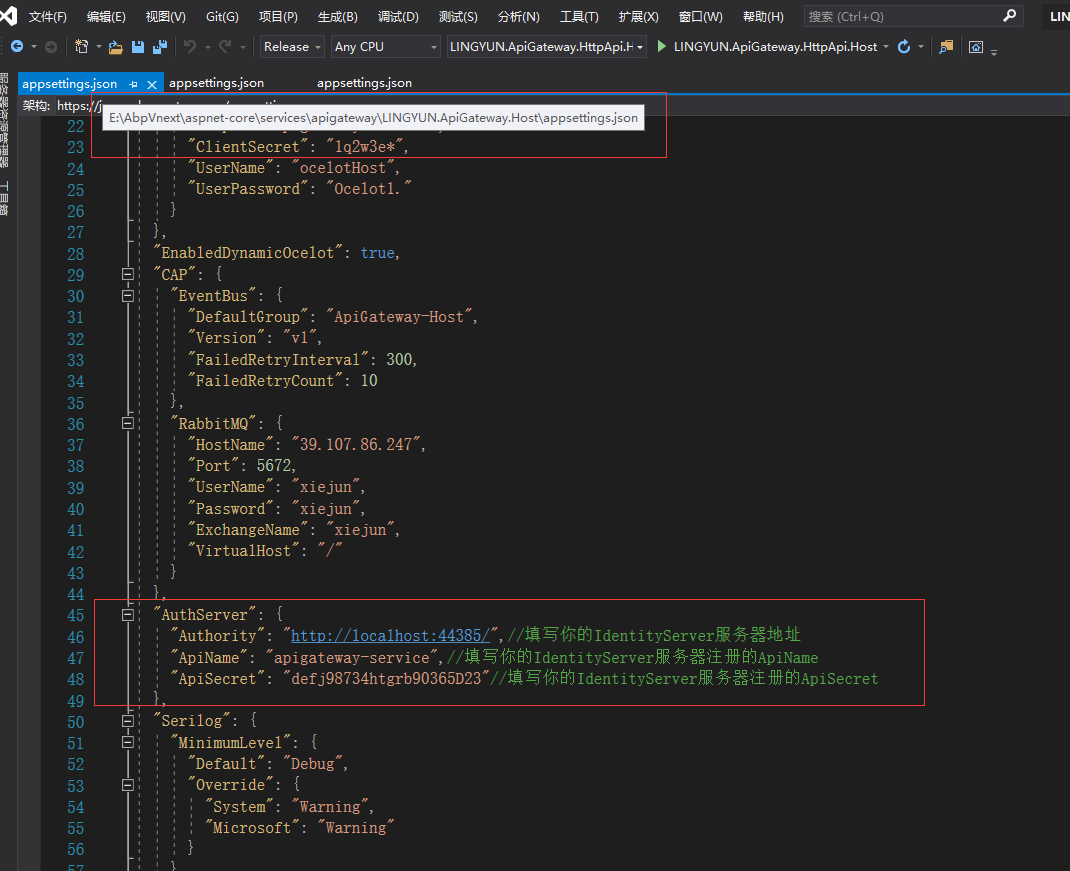1070x871 pixels.
Task: Collapse the Serilog section
Action: [x=128, y=721]
